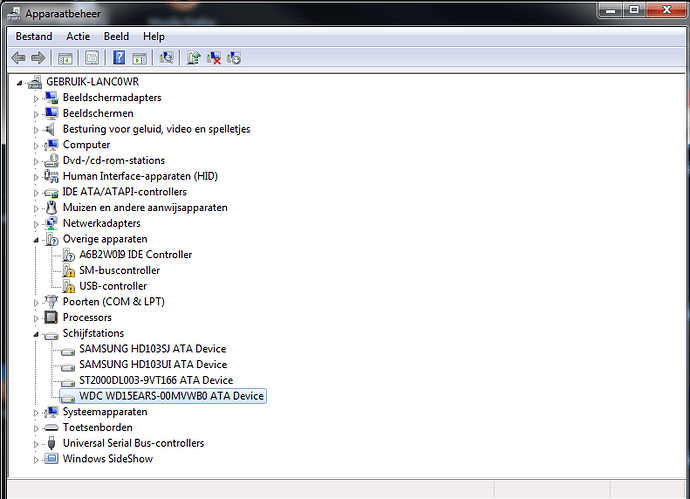The width and height of the screenshot is (690, 499).
Task: Click the warning icon beside SM-buscontroller
Action: 69,271
